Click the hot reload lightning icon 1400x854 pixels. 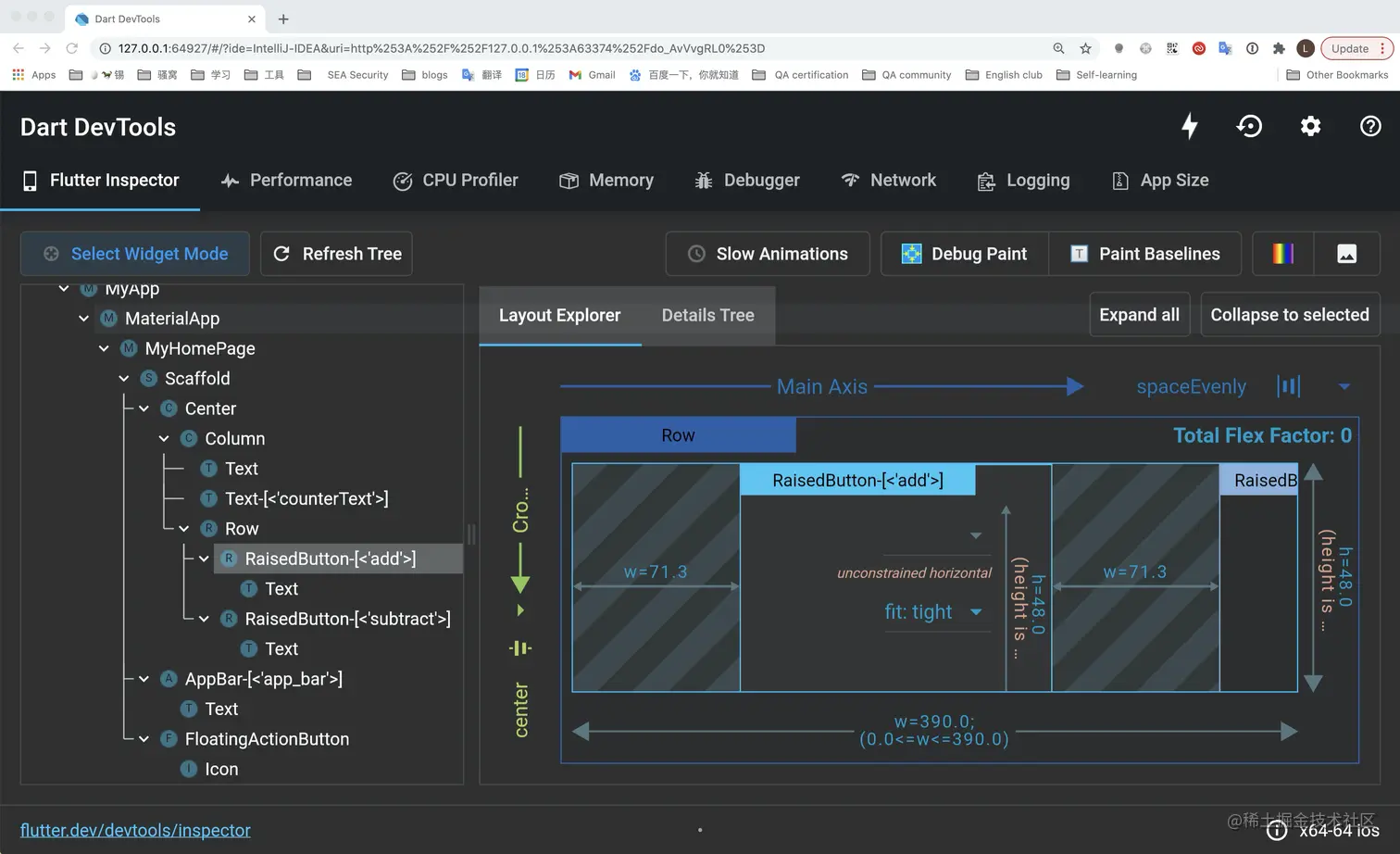[1190, 126]
